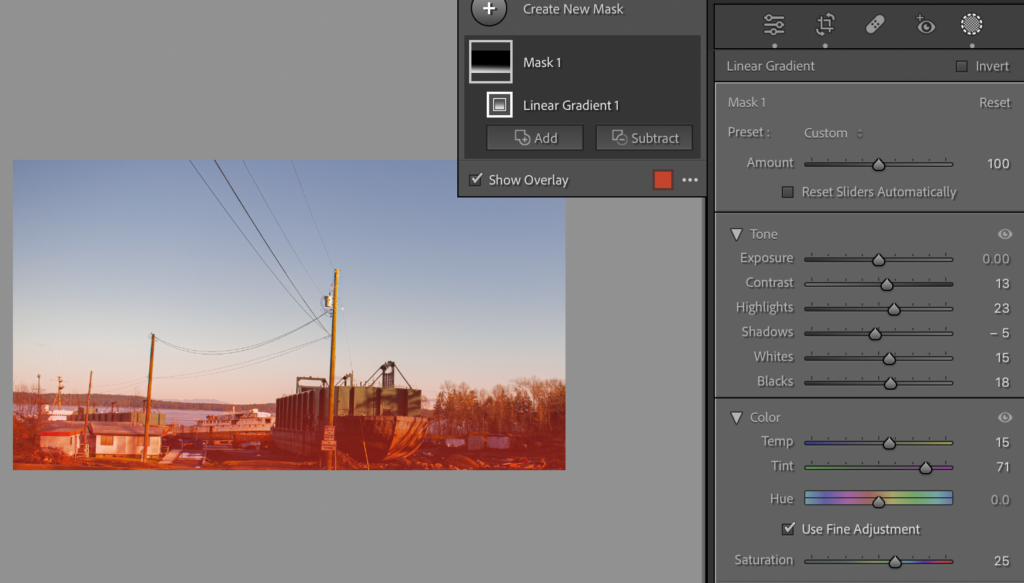Click the Add button
The width and height of the screenshot is (1024, 583).
(x=535, y=138)
